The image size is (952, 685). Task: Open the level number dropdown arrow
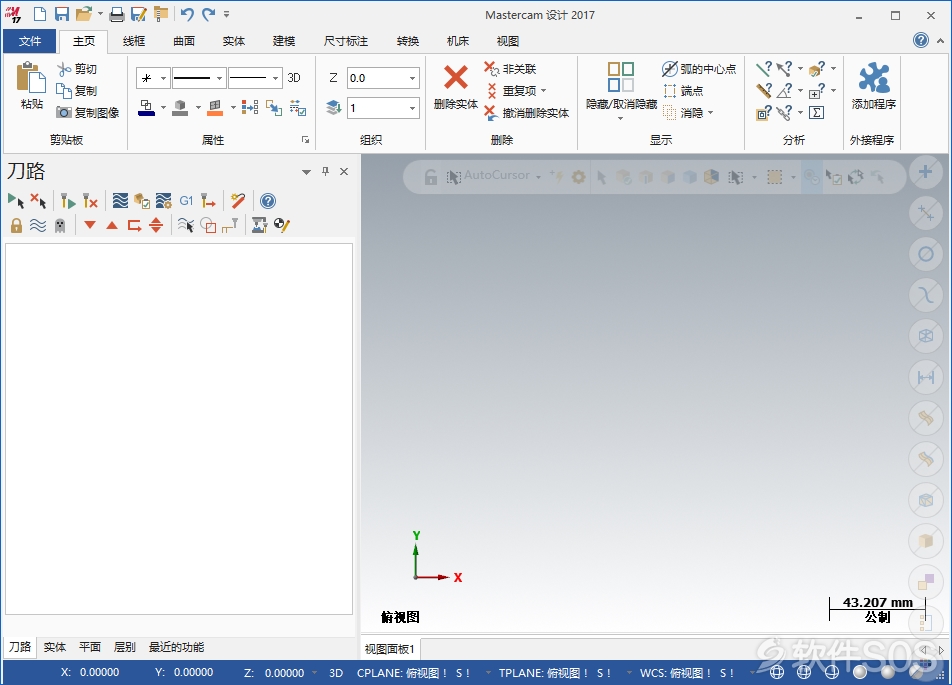[413, 108]
